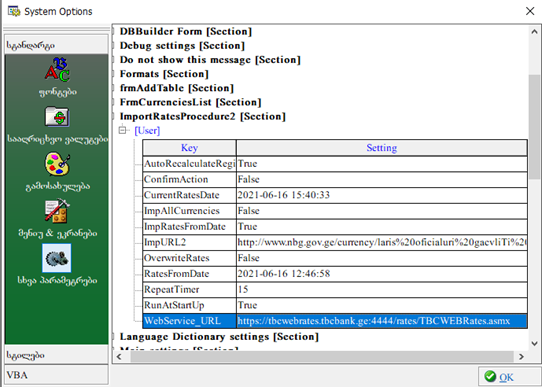
Task: Select the accounting currencies folder icon
Action: coord(57,117)
